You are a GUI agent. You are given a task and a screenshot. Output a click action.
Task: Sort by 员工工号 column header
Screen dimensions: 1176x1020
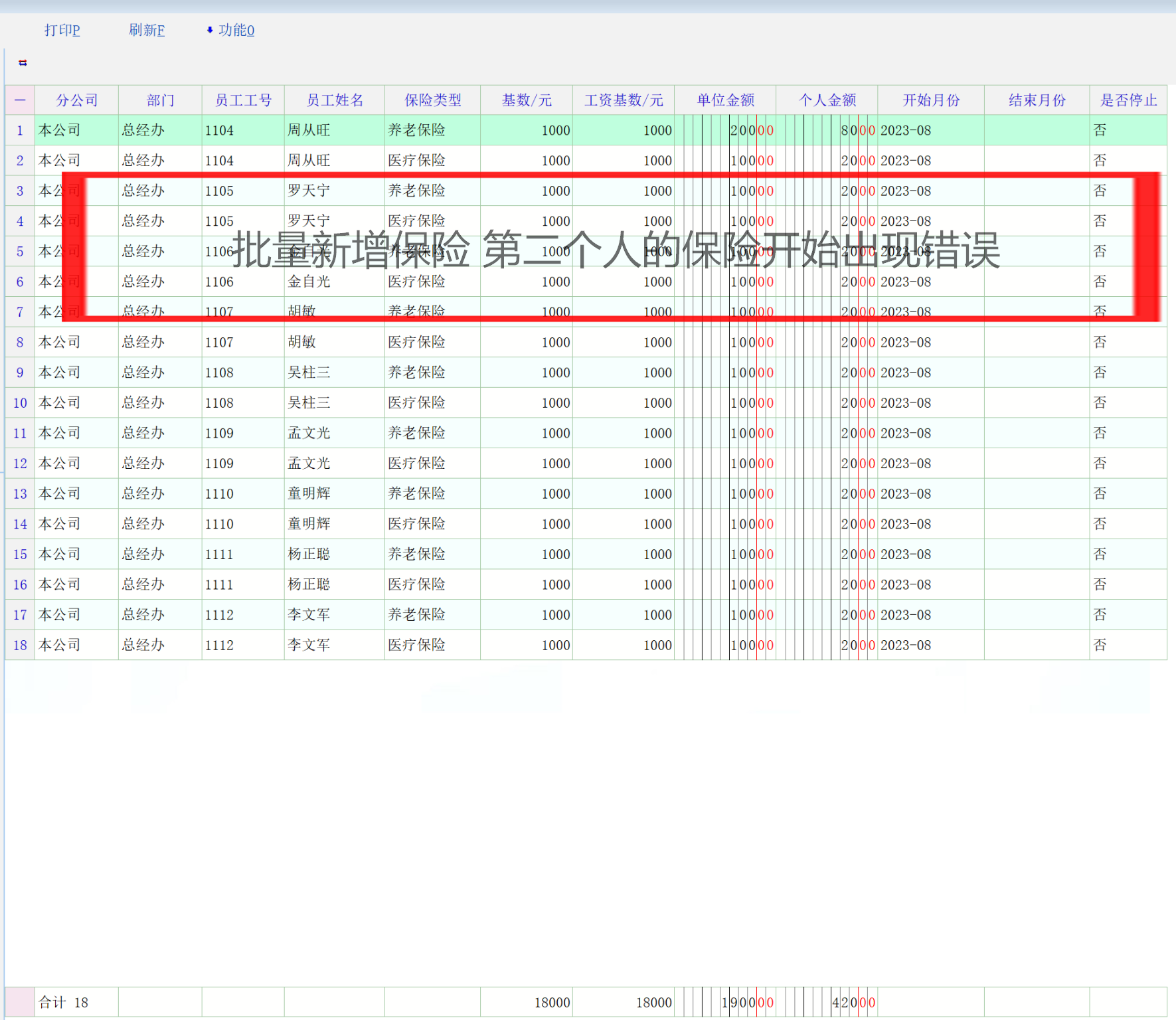coord(243,100)
